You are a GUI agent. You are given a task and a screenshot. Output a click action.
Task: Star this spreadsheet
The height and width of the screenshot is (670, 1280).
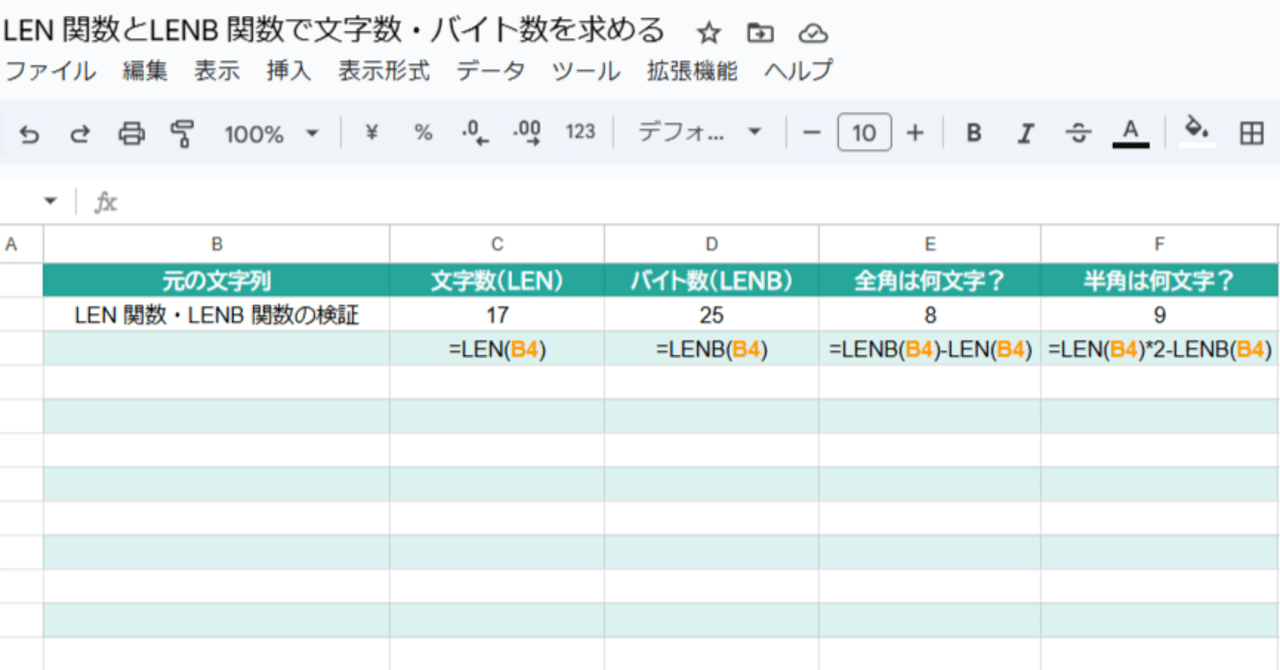pyautogui.click(x=708, y=32)
